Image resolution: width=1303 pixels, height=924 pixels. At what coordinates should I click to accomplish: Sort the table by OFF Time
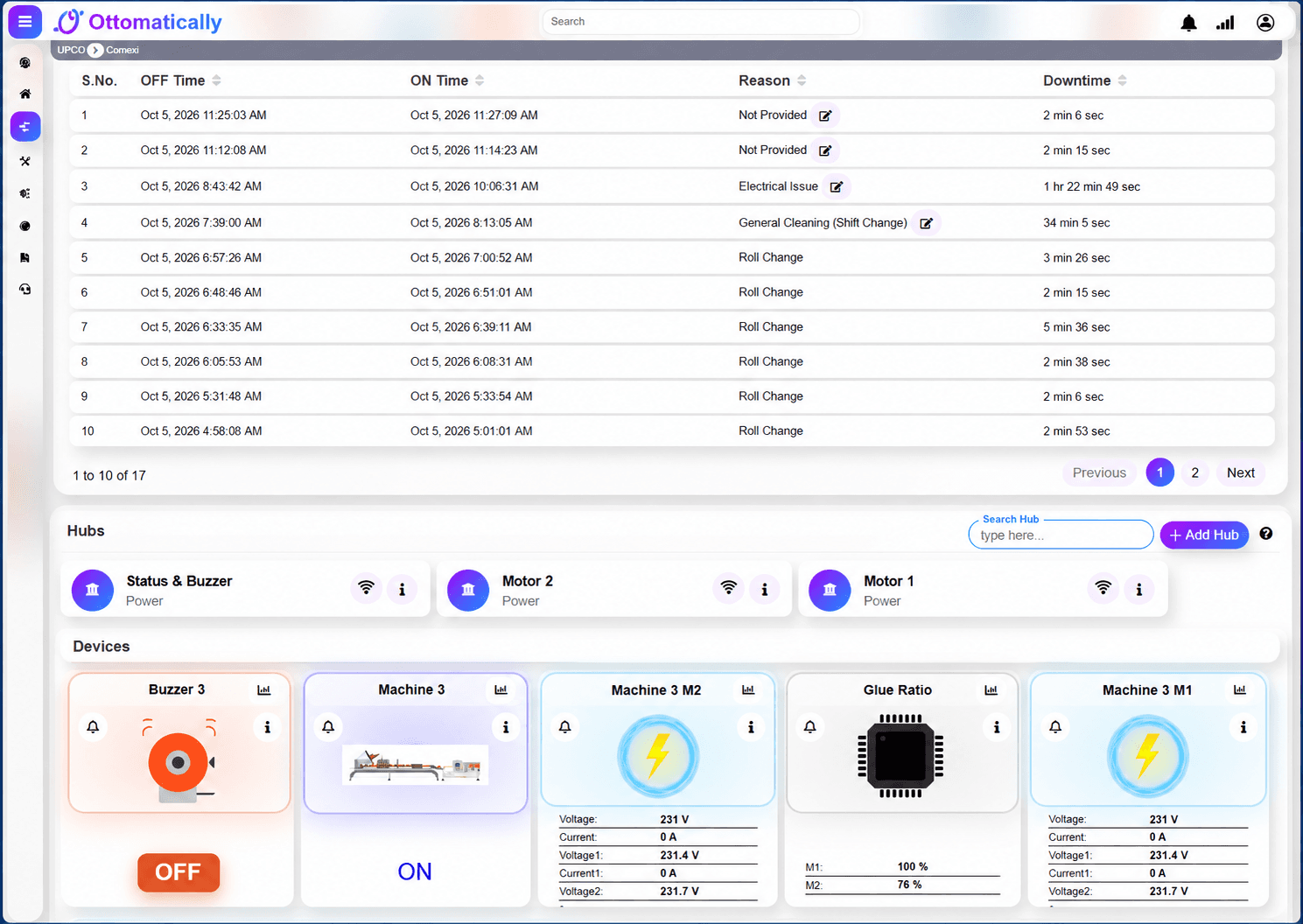click(x=216, y=80)
